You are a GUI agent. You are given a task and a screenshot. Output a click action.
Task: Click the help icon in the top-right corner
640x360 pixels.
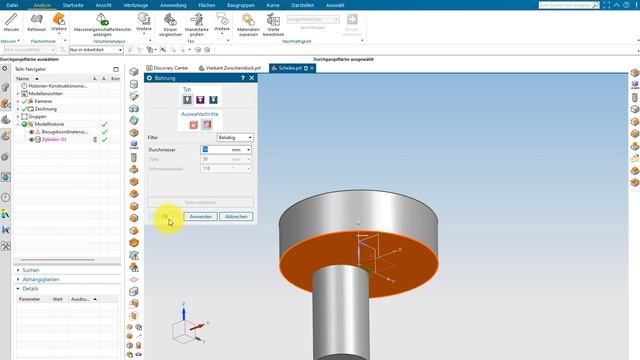click(x=626, y=5)
